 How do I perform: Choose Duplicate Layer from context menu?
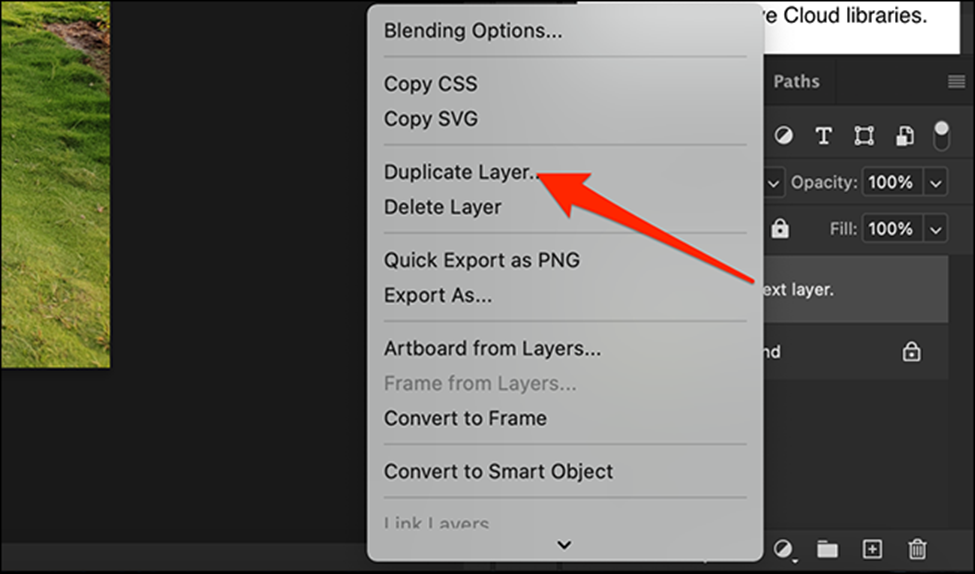coord(461,172)
